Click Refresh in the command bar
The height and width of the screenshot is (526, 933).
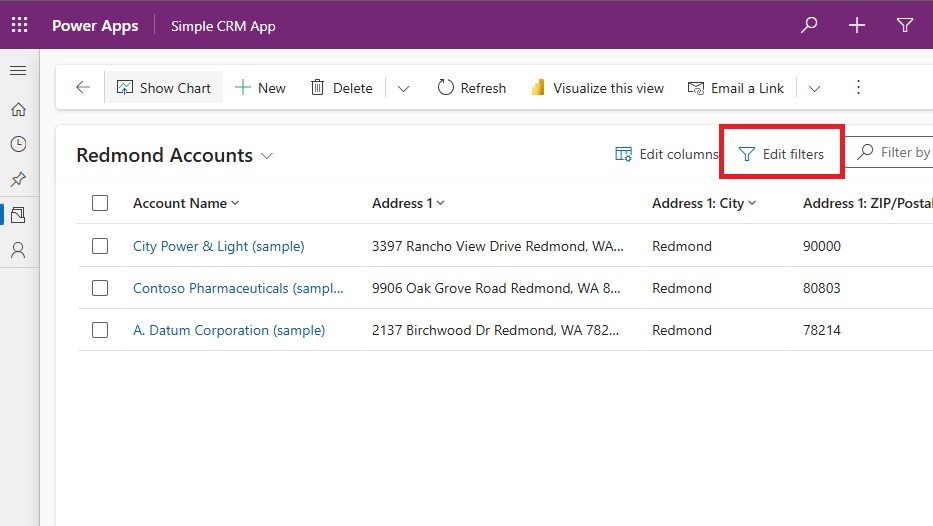(x=471, y=88)
